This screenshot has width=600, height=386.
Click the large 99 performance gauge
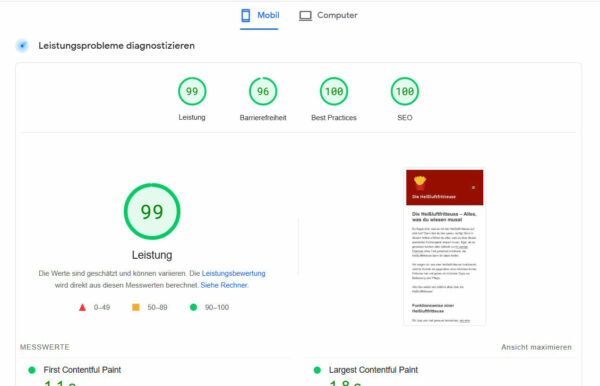click(x=152, y=211)
